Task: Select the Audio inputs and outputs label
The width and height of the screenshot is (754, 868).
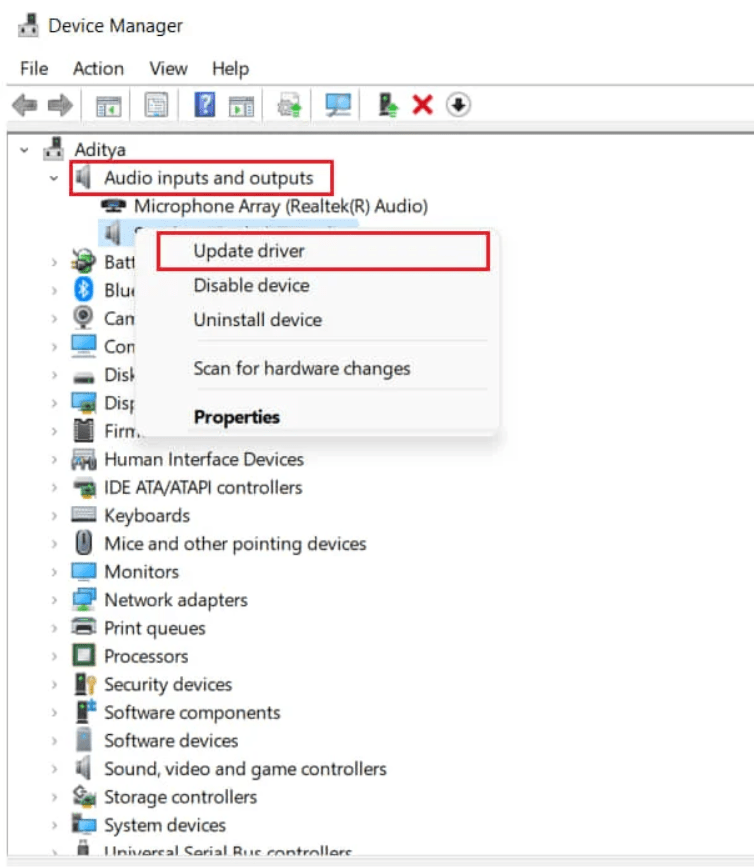Action: coord(209,178)
